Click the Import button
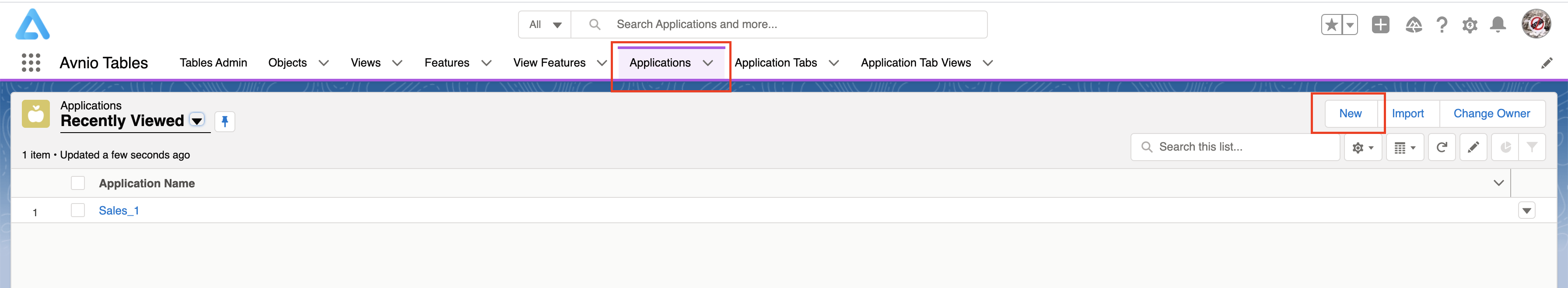1568x288 pixels. [x=1407, y=114]
